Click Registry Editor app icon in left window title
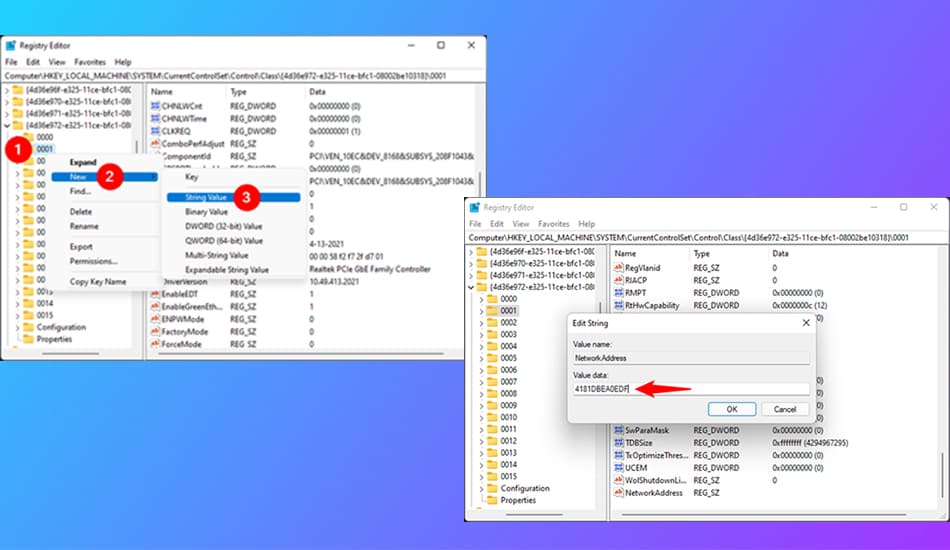 (x=10, y=45)
